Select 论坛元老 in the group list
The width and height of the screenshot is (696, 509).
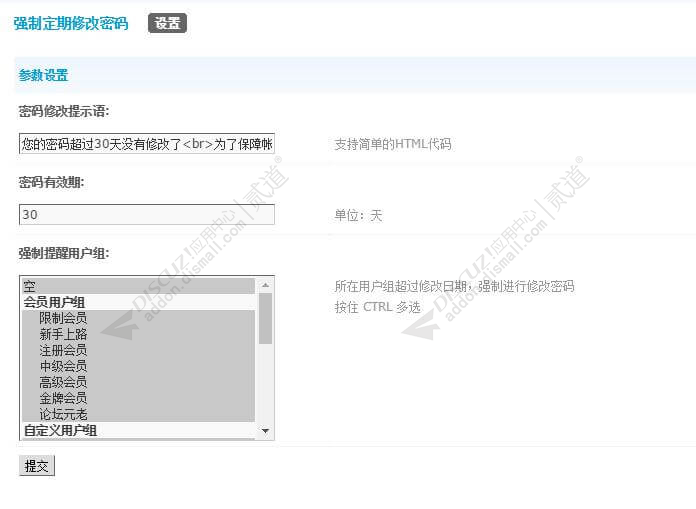click(138, 414)
